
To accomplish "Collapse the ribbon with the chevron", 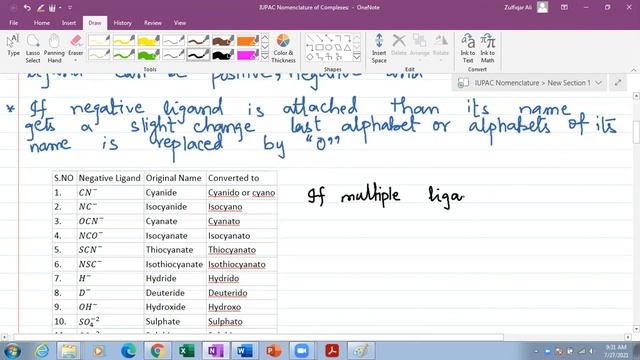I will [x=633, y=70].
